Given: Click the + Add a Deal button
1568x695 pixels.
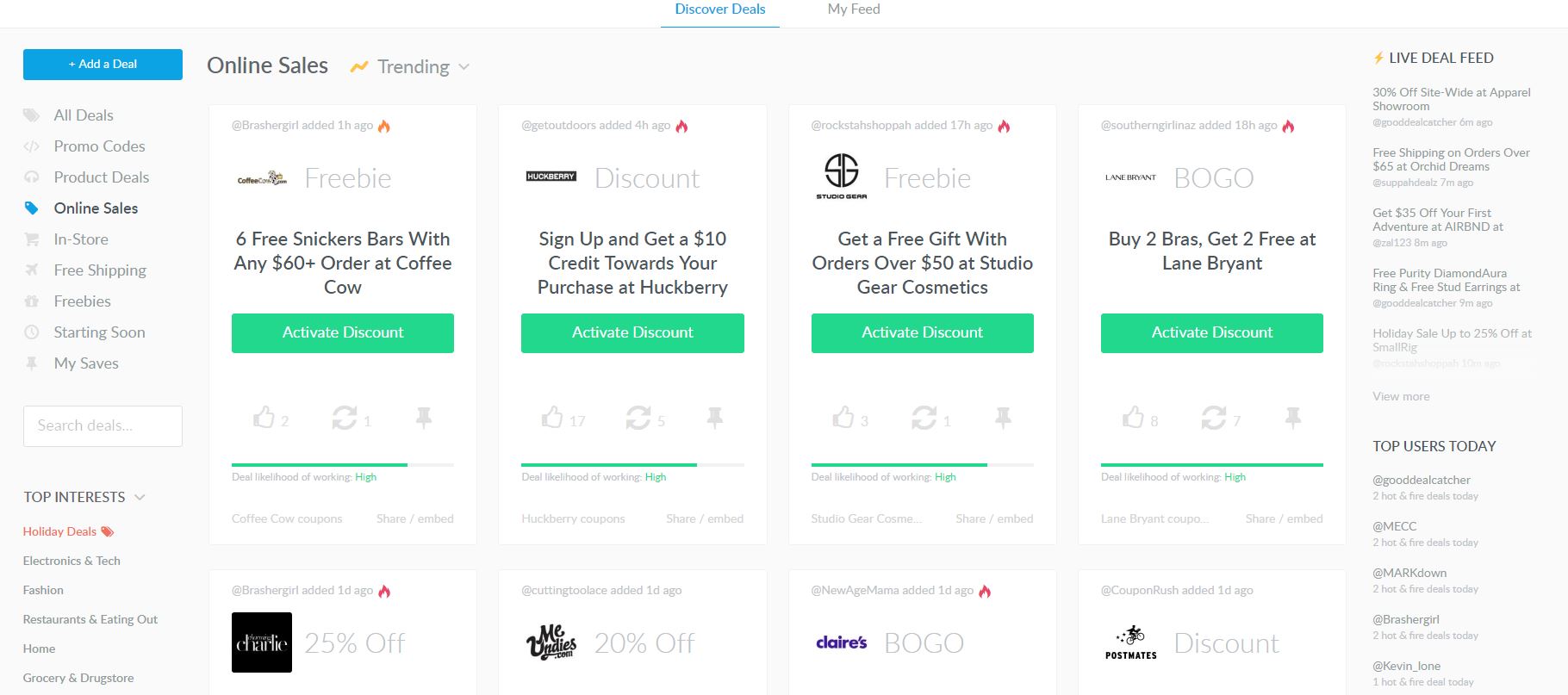Looking at the screenshot, I should (x=103, y=64).
